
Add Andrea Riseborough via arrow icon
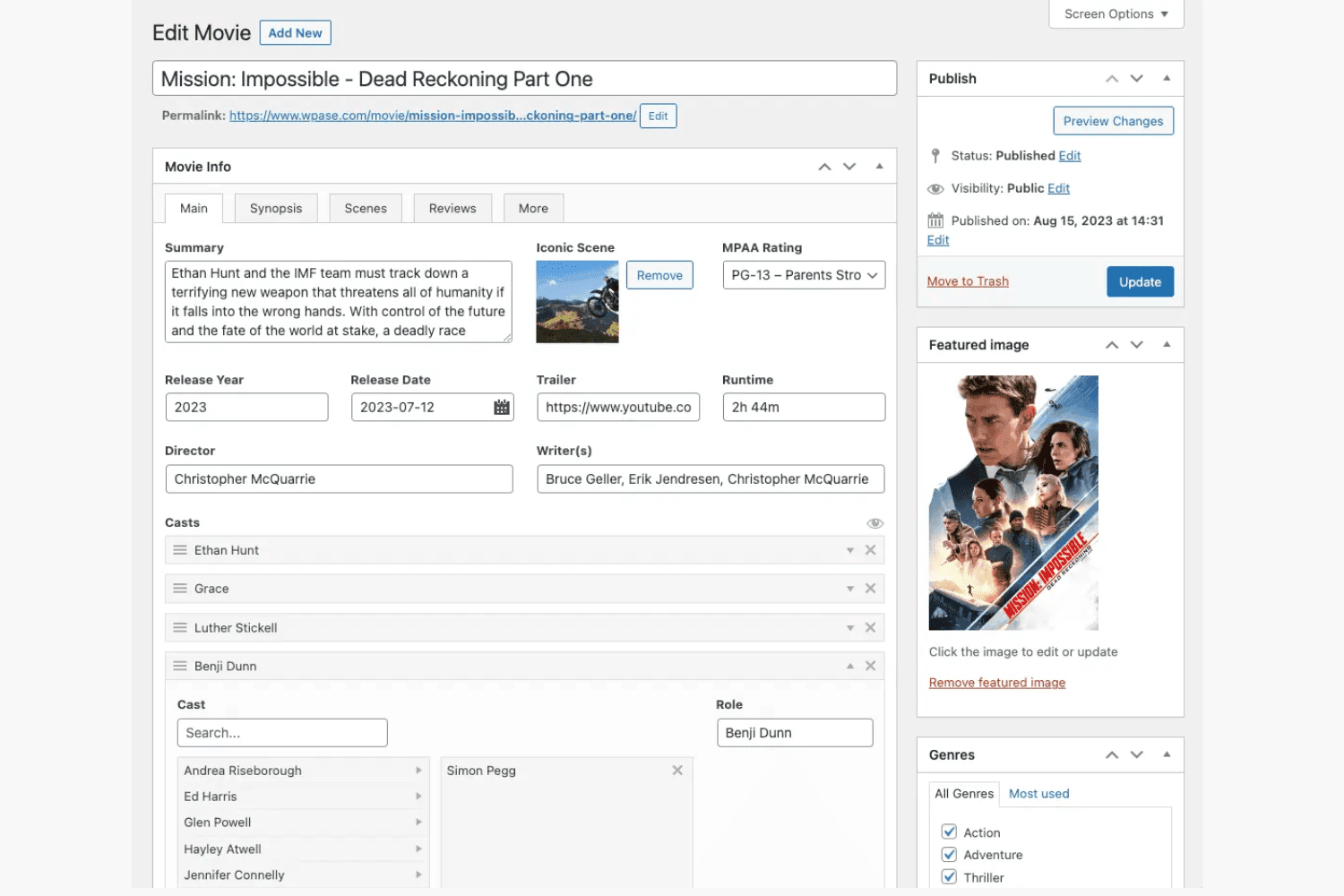pos(418,771)
